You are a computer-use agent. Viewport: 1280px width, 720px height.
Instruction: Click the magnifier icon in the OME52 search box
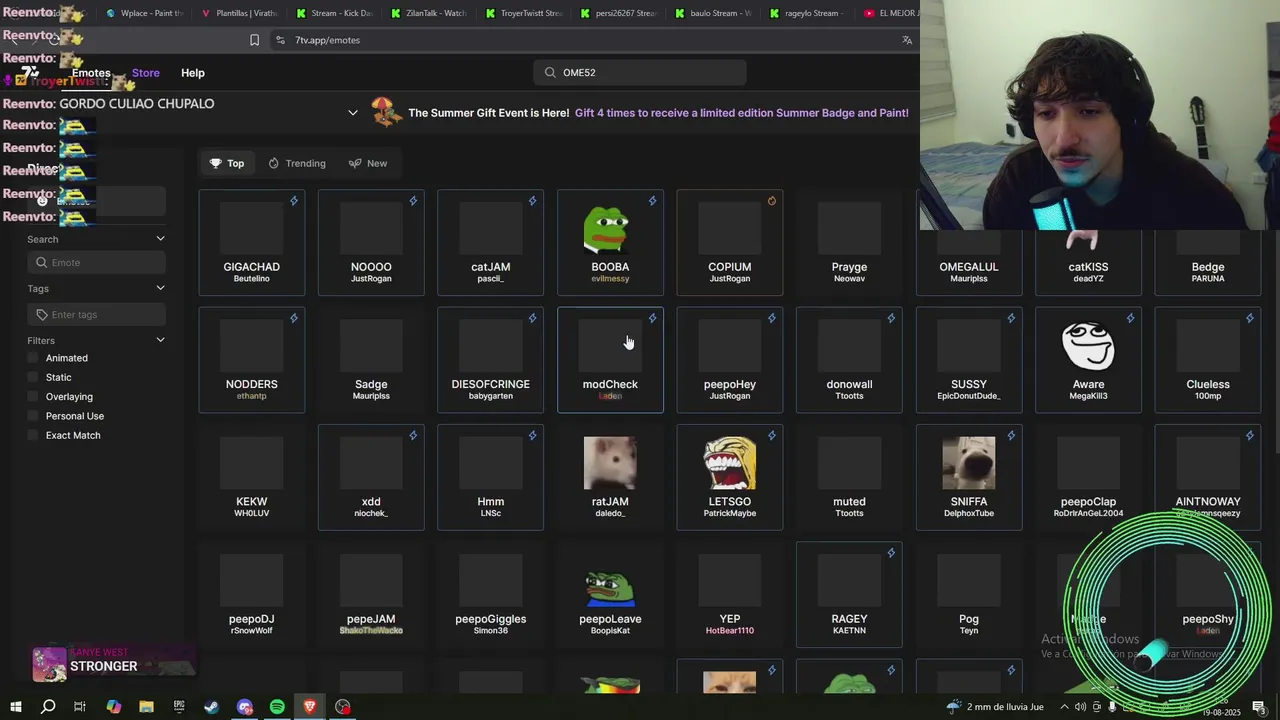coord(550,72)
